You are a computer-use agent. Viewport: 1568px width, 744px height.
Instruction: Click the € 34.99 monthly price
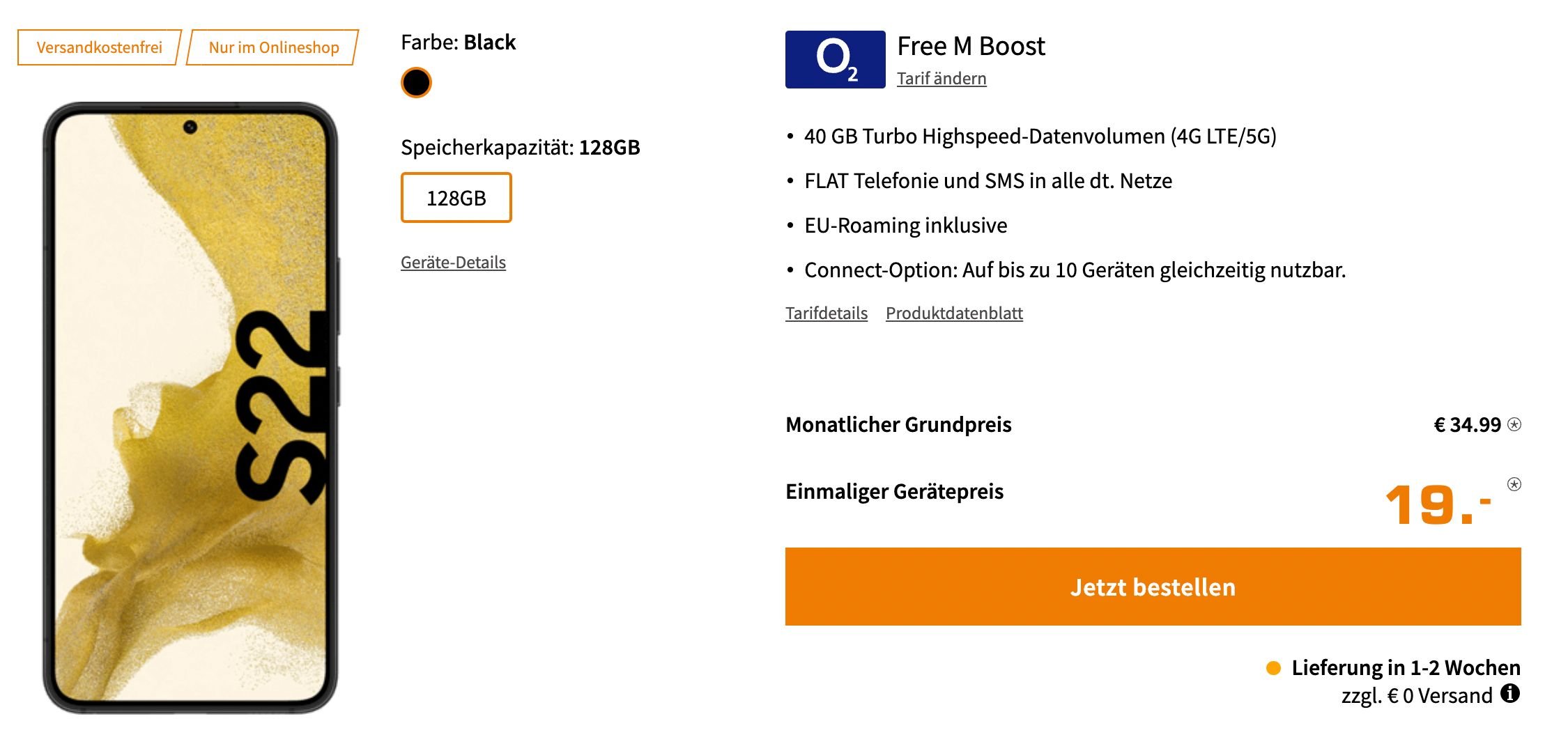(x=1468, y=424)
